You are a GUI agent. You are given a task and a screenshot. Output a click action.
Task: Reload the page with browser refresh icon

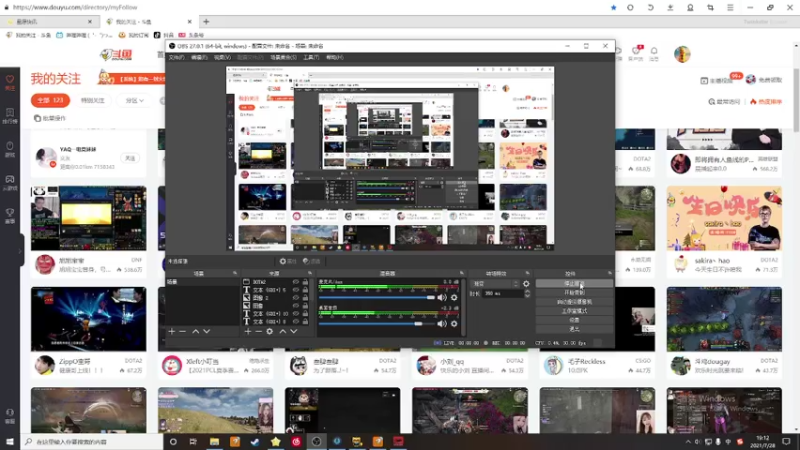pyautogui.click(x=651, y=8)
